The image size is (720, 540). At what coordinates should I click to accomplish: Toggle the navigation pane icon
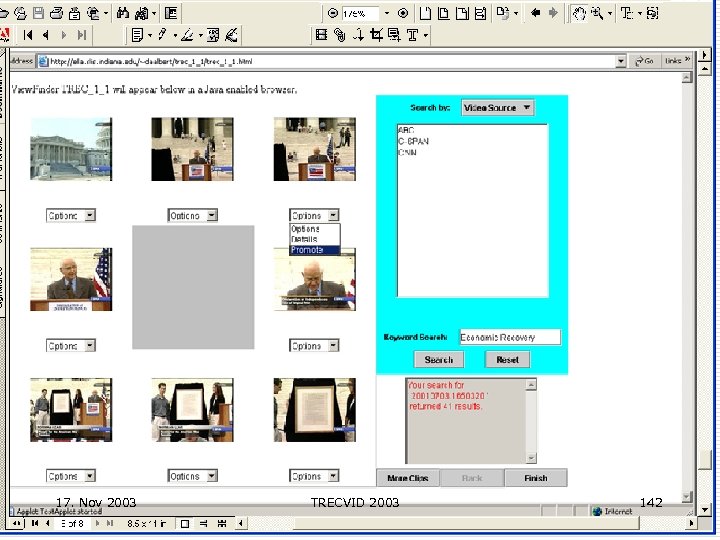pyautogui.click(x=171, y=13)
